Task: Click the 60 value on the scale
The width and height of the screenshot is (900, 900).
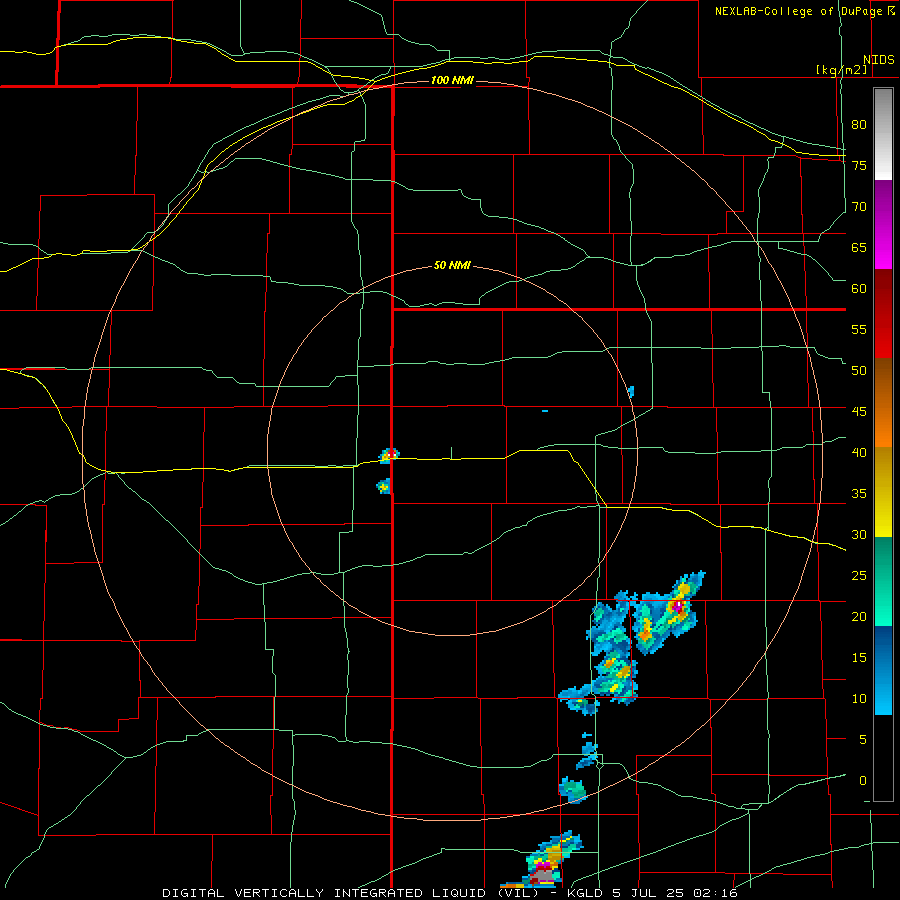Action: click(x=859, y=289)
